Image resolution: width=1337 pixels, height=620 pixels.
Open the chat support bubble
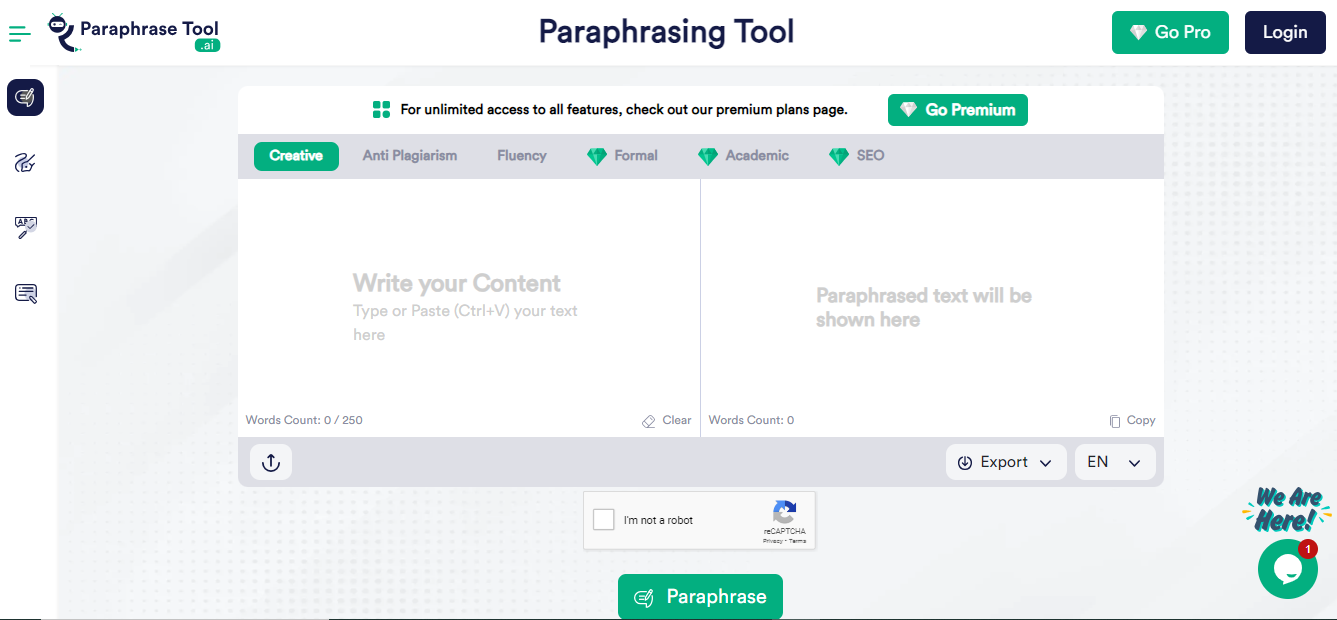(x=1287, y=569)
